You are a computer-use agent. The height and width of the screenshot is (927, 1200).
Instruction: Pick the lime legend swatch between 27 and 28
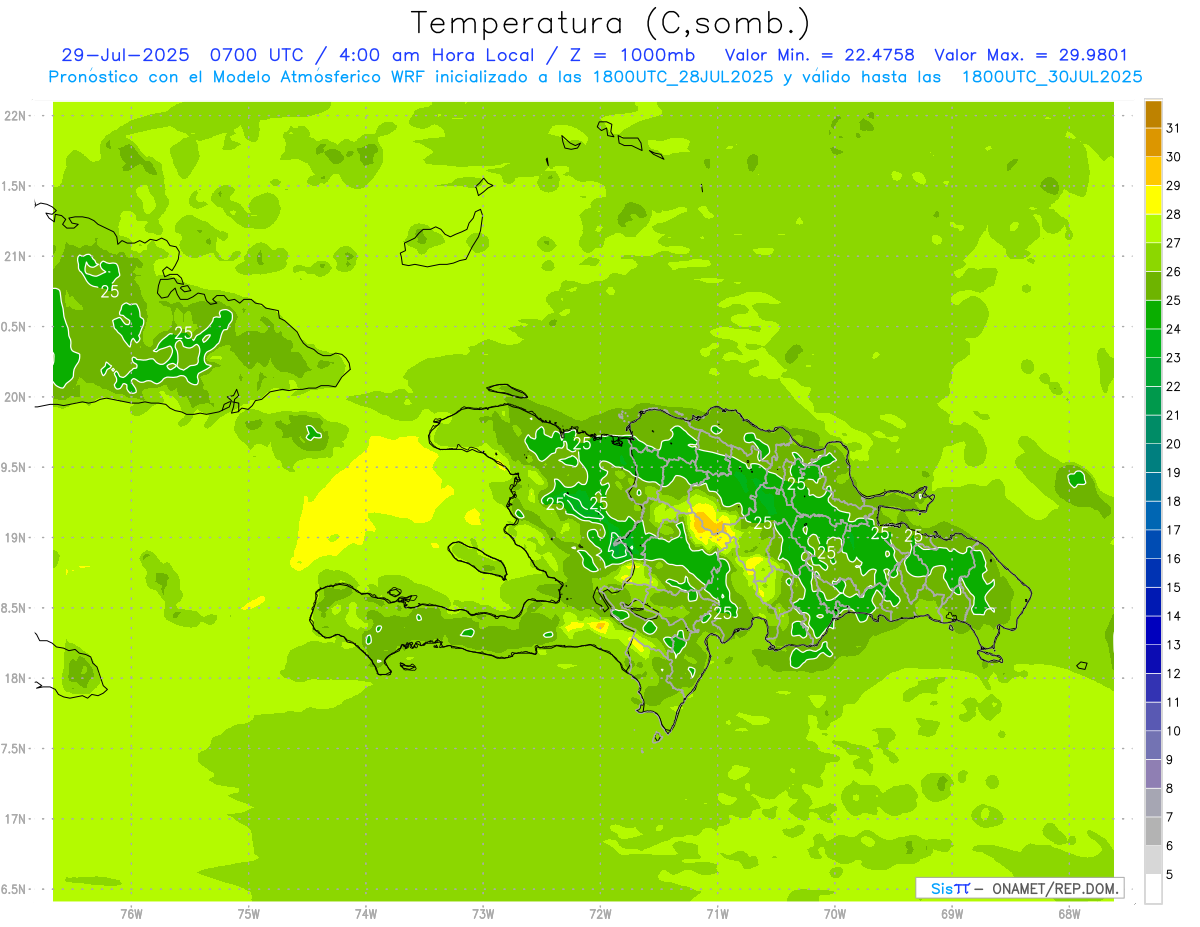click(x=1153, y=229)
